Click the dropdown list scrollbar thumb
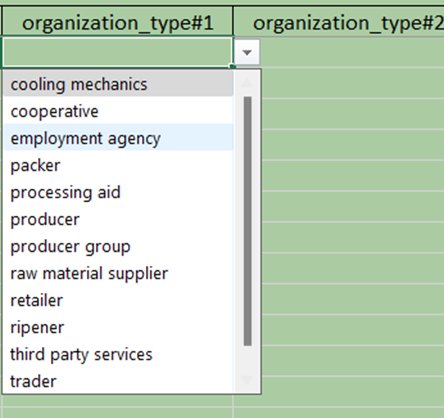Viewport: 444px width, 418px height. click(x=247, y=221)
